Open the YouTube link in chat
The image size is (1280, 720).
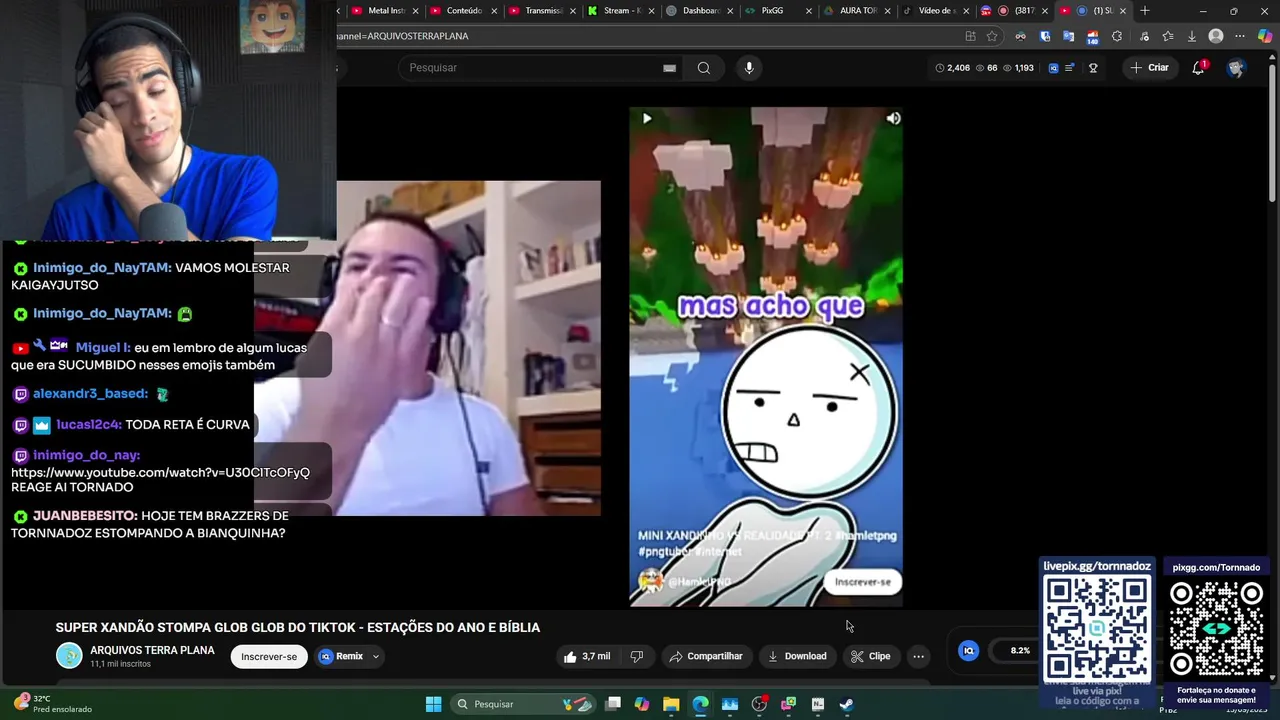point(160,472)
